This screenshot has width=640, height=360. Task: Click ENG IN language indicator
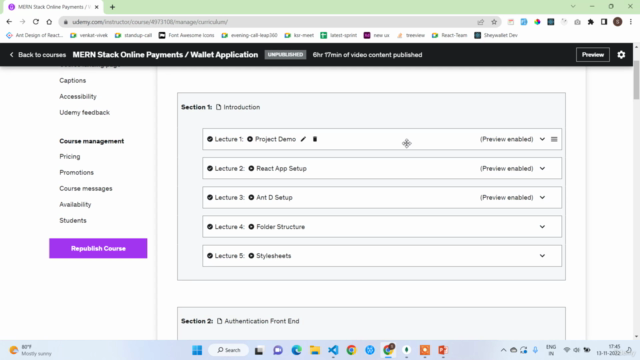[x=551, y=350]
